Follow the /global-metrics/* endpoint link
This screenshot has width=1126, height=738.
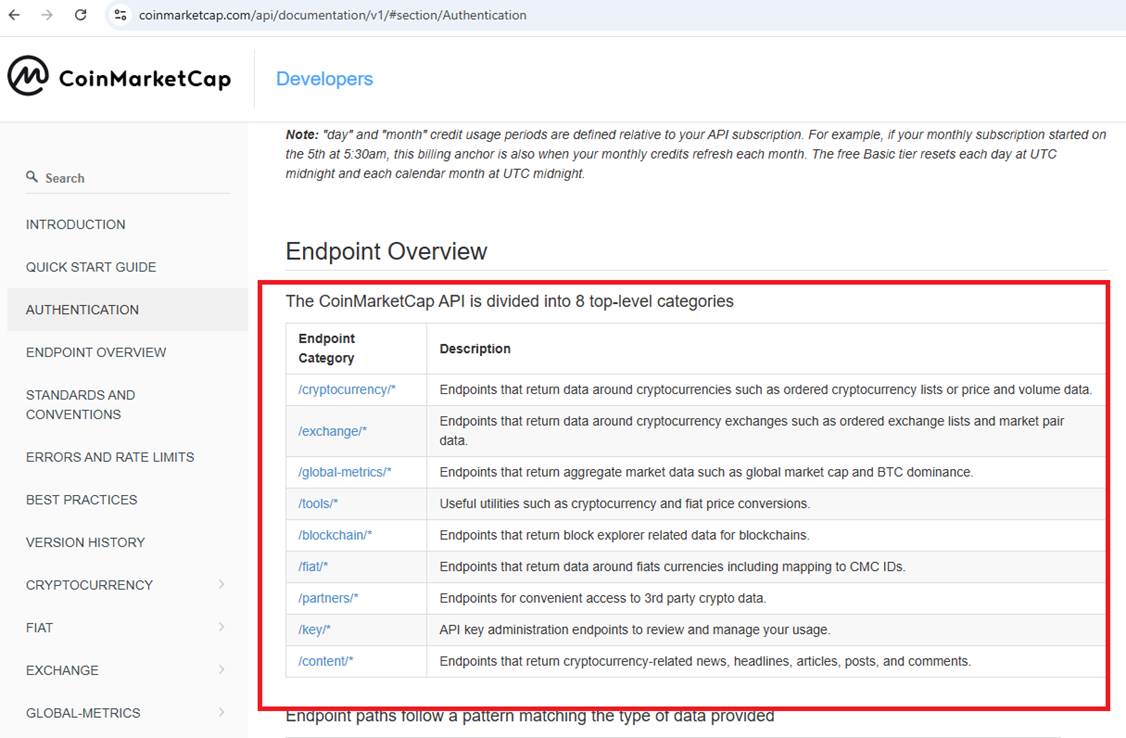coord(345,472)
